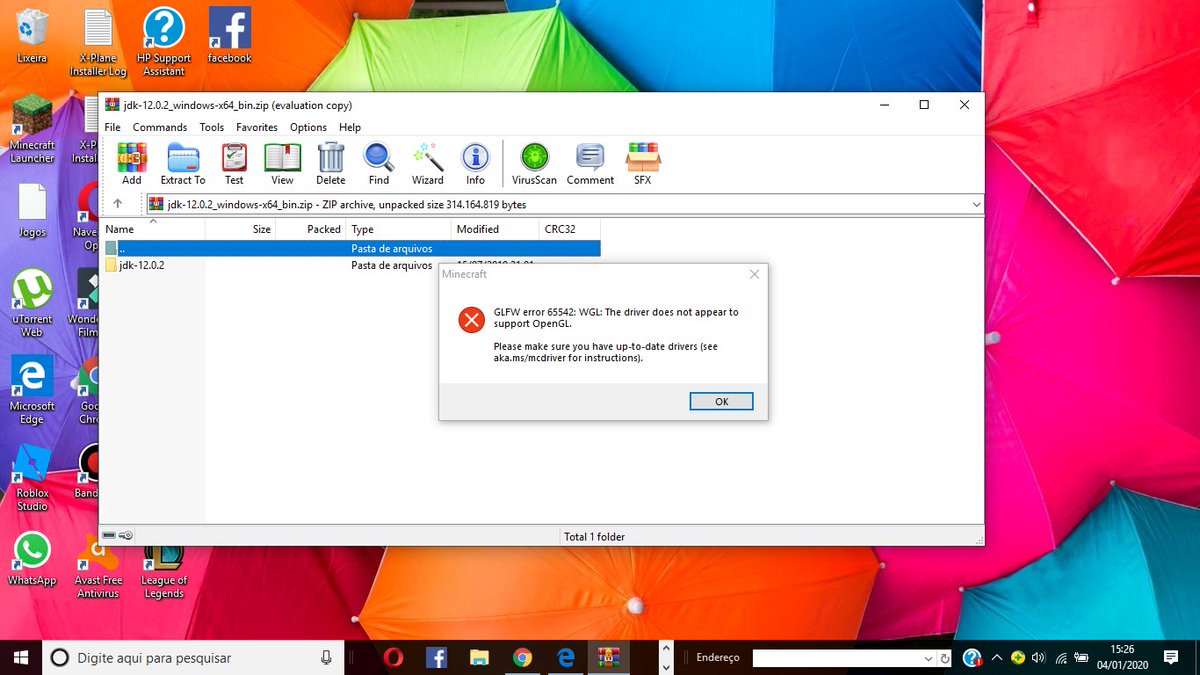This screenshot has height=675, width=1200.
Task: Launch Microsoft Edge desktop shortcut
Action: [x=32, y=390]
